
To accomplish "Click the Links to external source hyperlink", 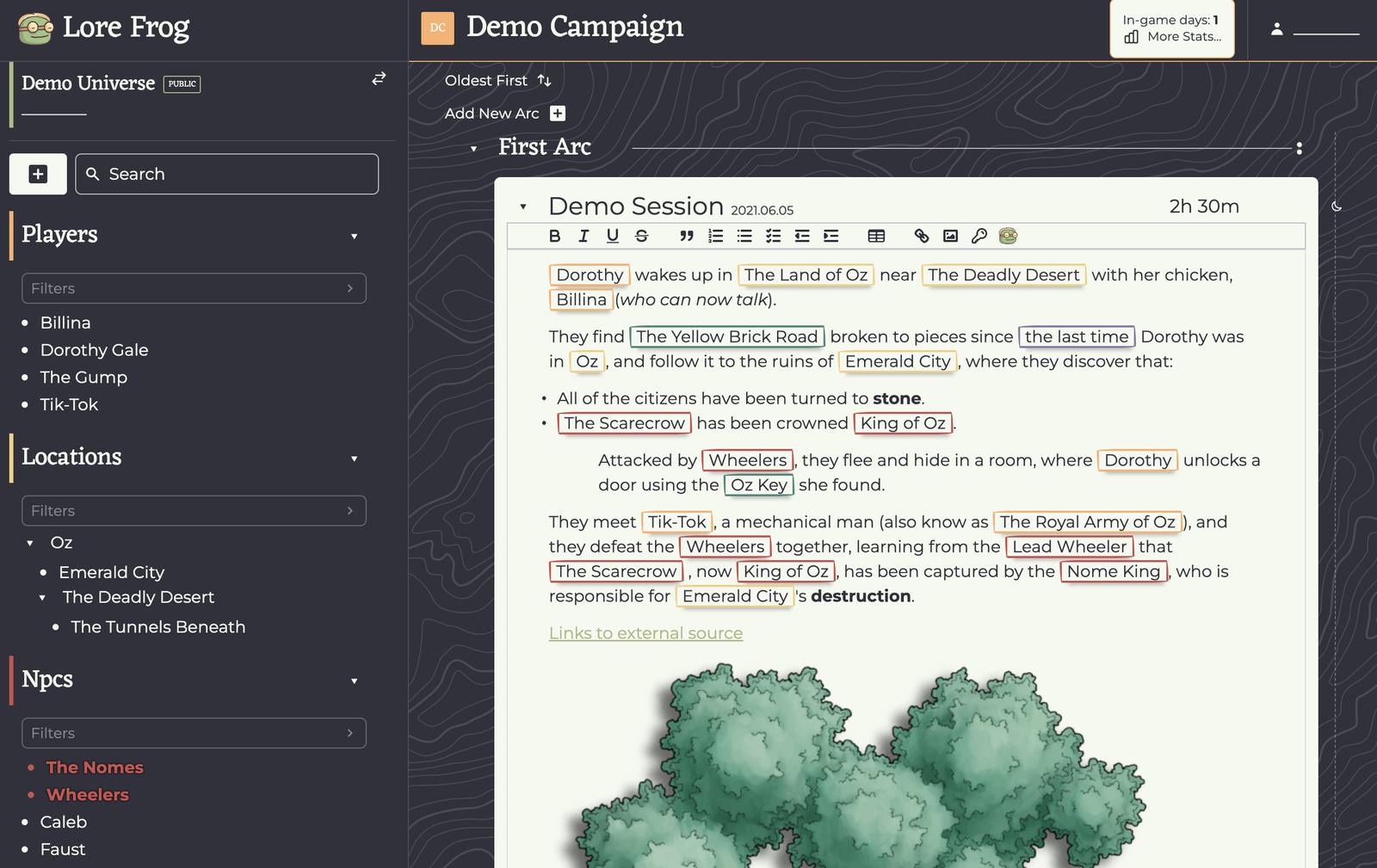I will pyautogui.click(x=645, y=633).
